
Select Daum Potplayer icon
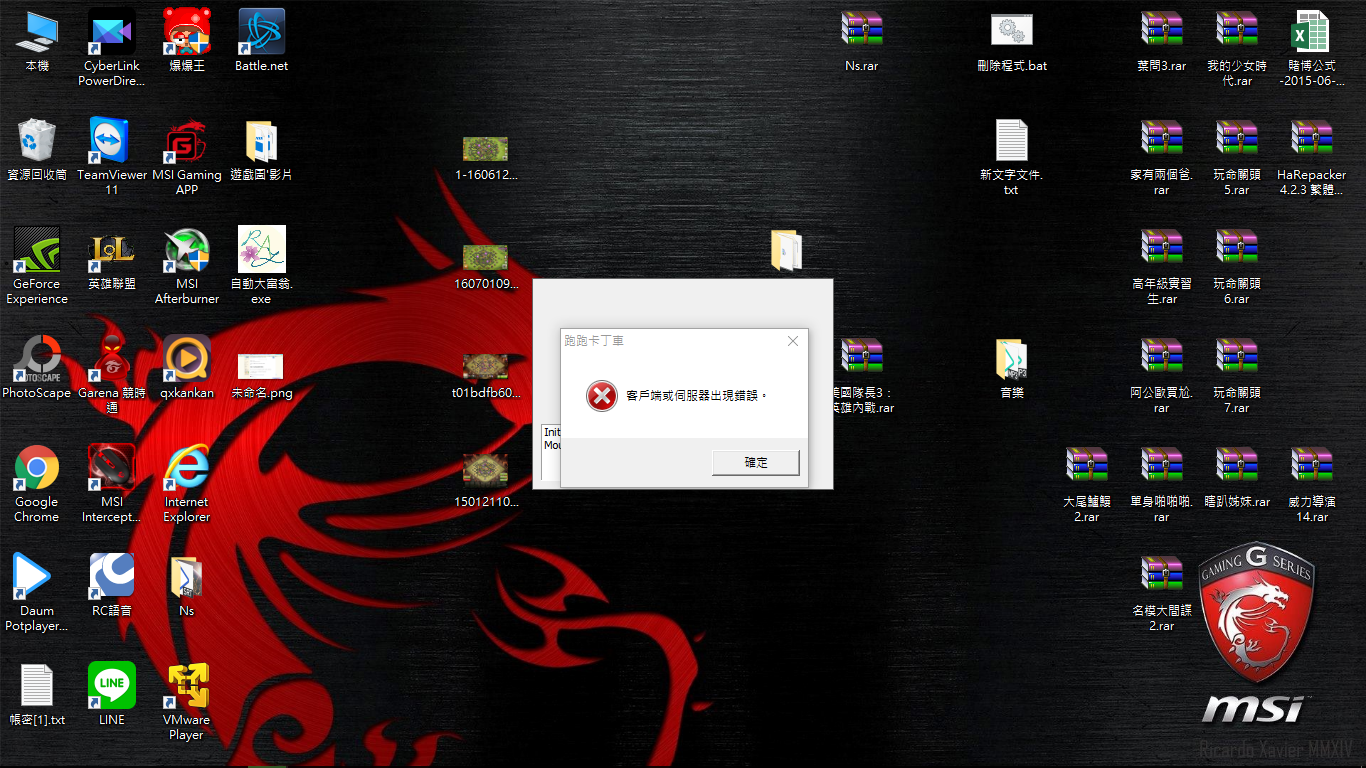click(x=37, y=593)
